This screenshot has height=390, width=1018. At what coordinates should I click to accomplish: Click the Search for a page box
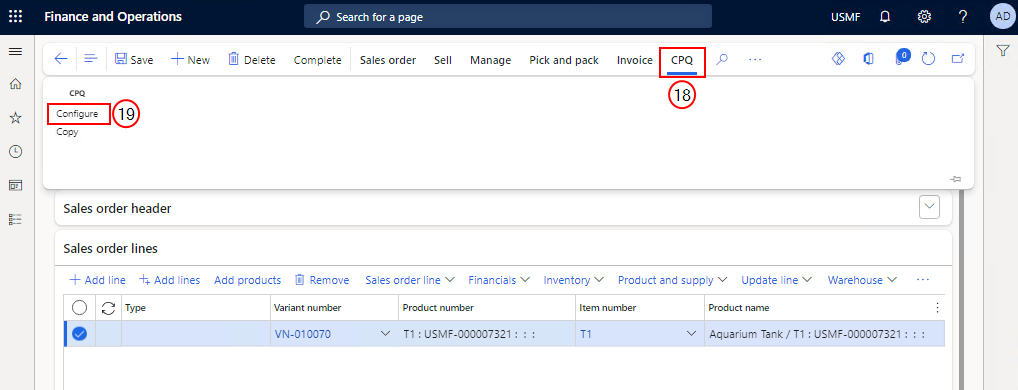[508, 17]
